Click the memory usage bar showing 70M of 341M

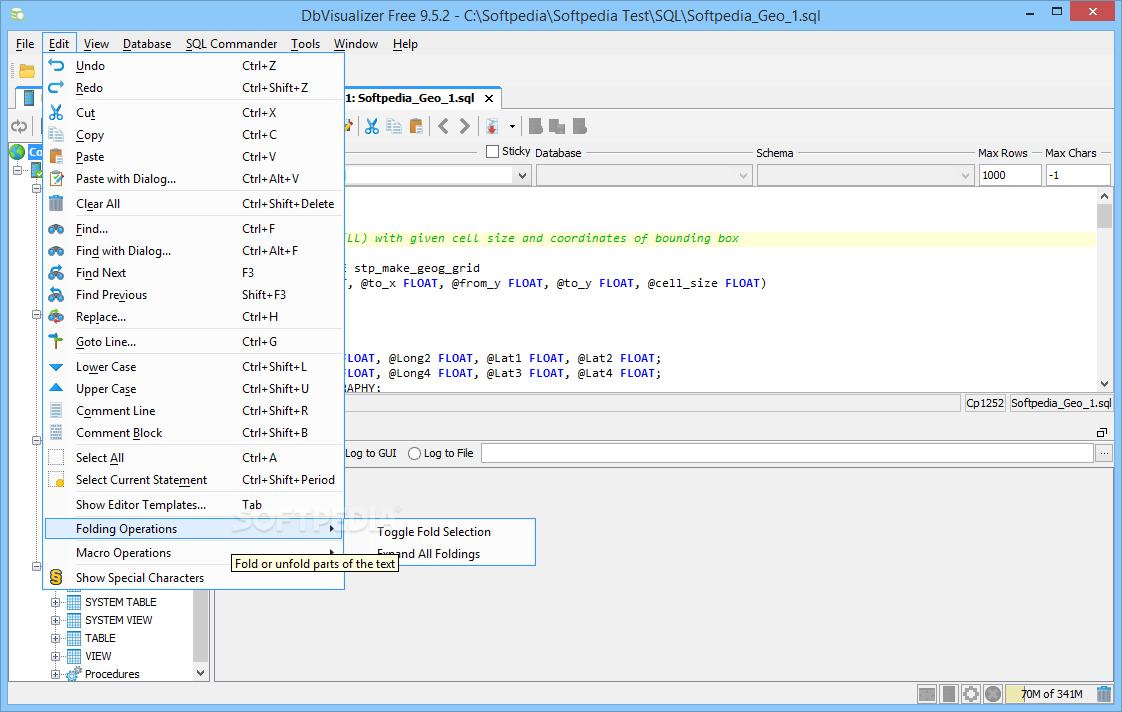pyautogui.click(x=1049, y=693)
